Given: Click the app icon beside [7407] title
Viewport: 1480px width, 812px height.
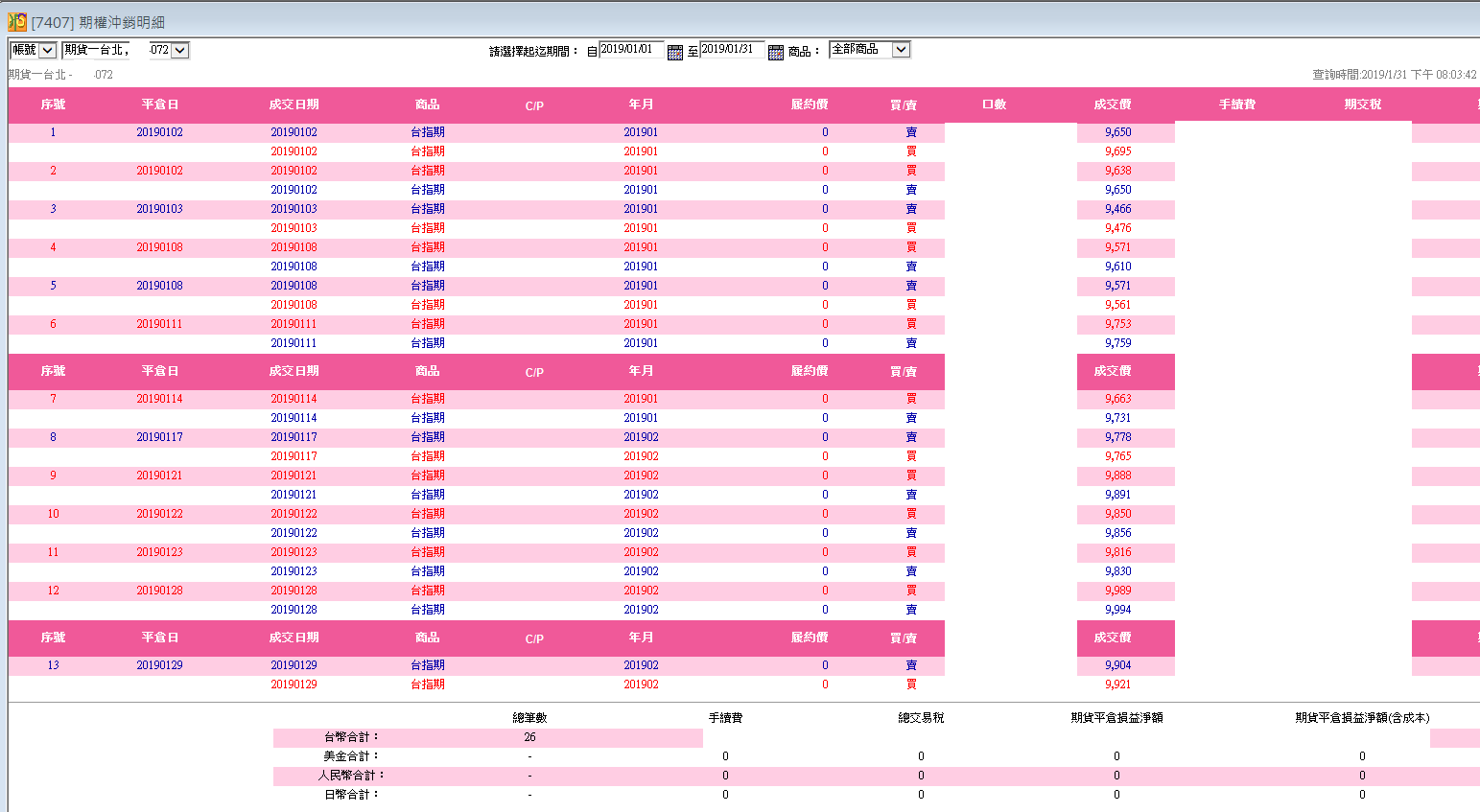Looking at the screenshot, I should tap(17, 21).
